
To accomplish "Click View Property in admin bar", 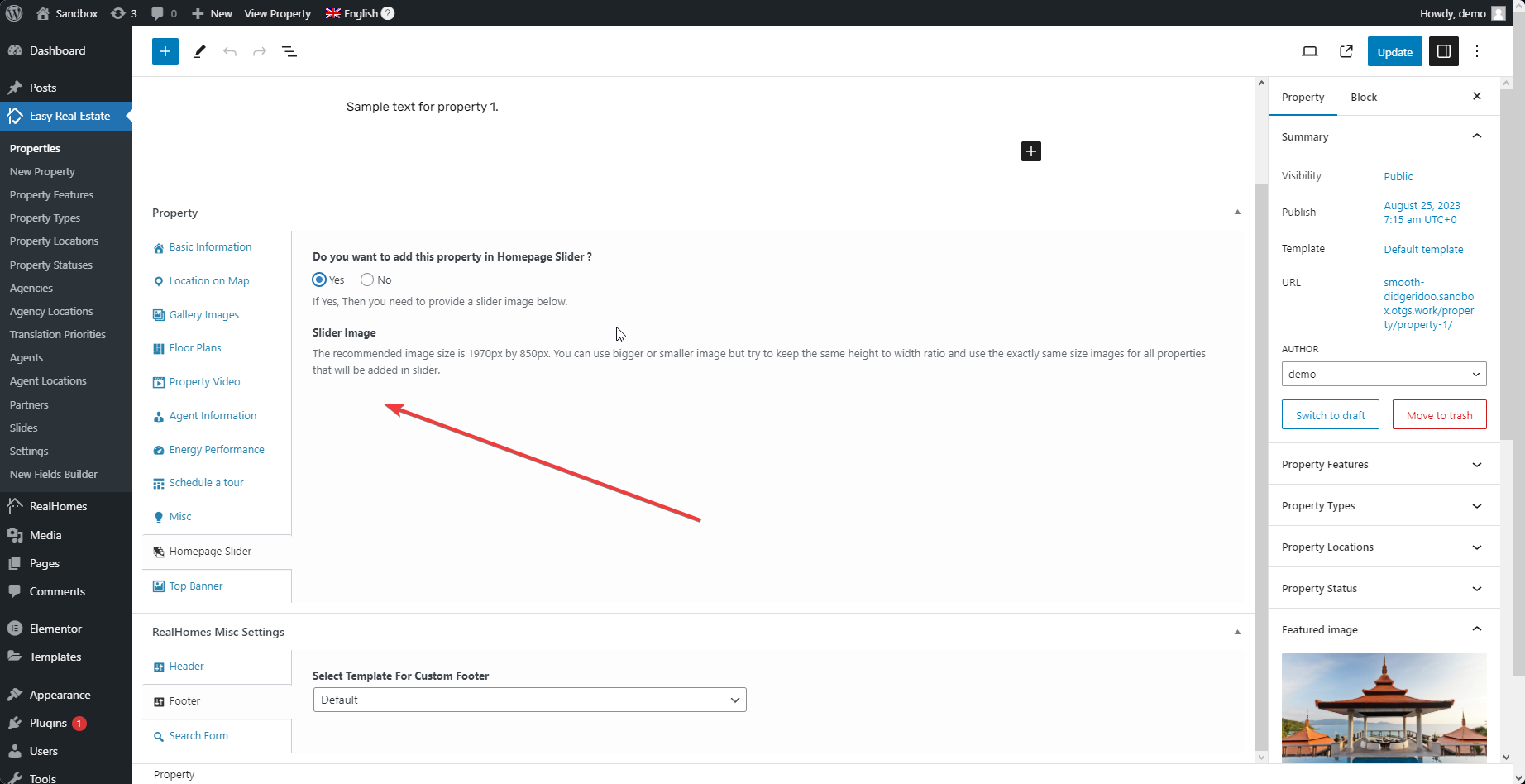I will [x=277, y=13].
